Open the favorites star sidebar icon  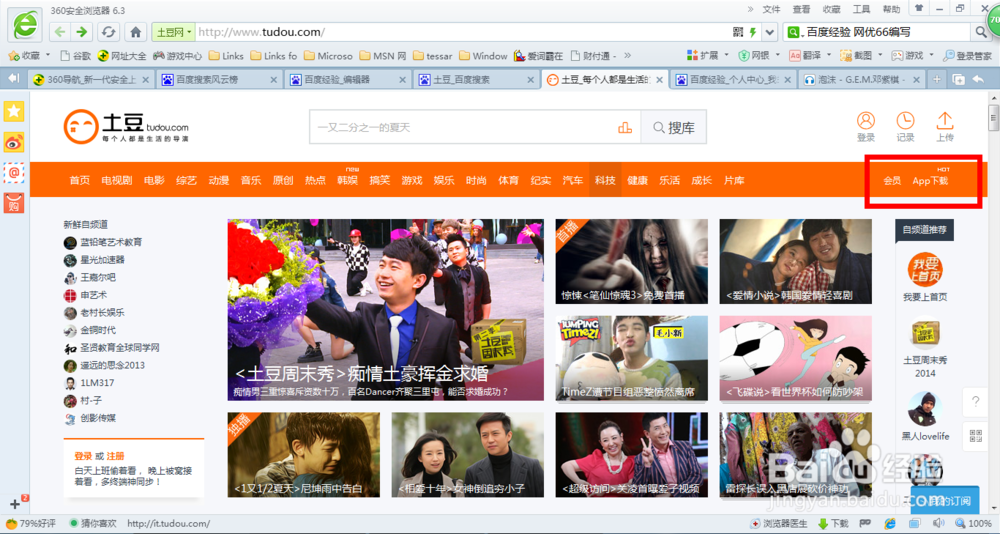tap(13, 111)
